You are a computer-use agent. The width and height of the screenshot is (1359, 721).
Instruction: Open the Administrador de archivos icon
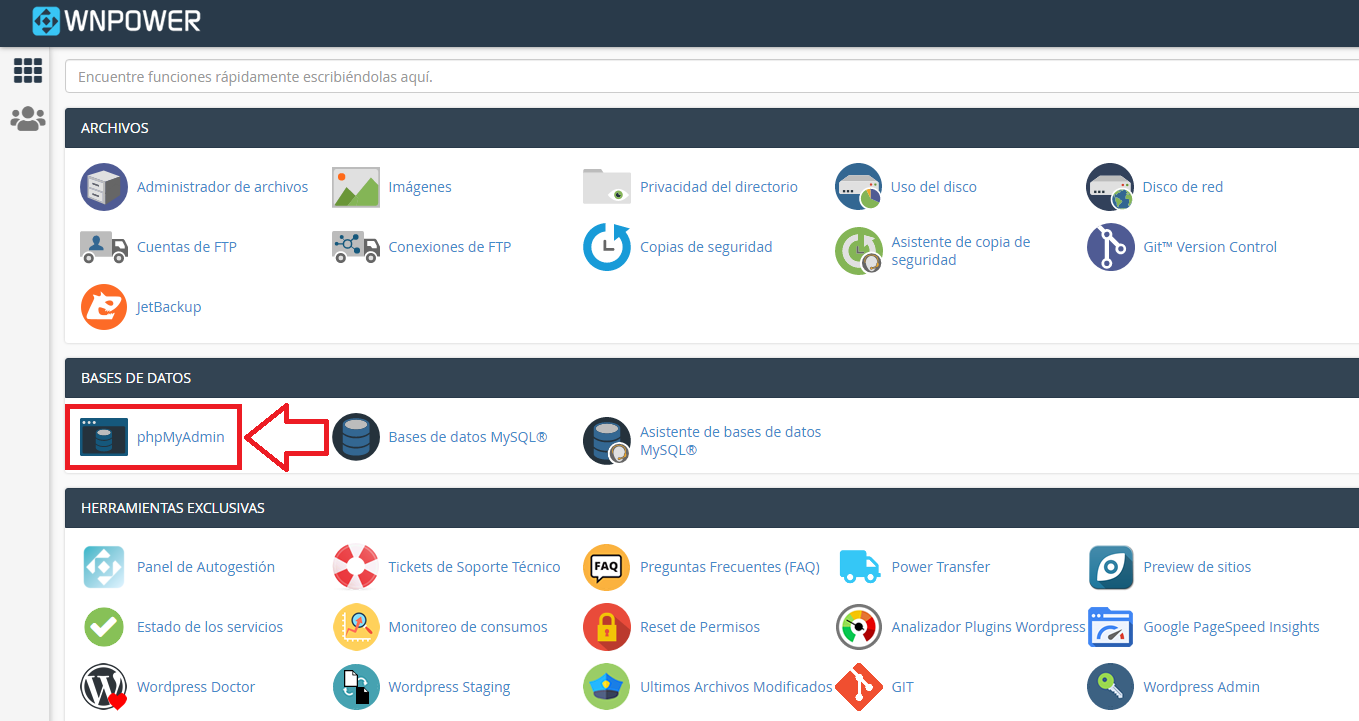point(104,187)
